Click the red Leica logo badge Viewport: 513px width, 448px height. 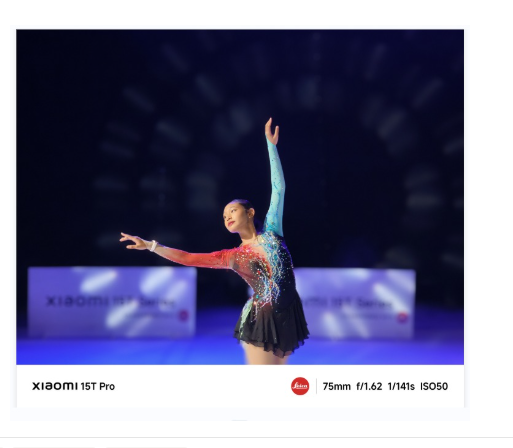point(300,386)
